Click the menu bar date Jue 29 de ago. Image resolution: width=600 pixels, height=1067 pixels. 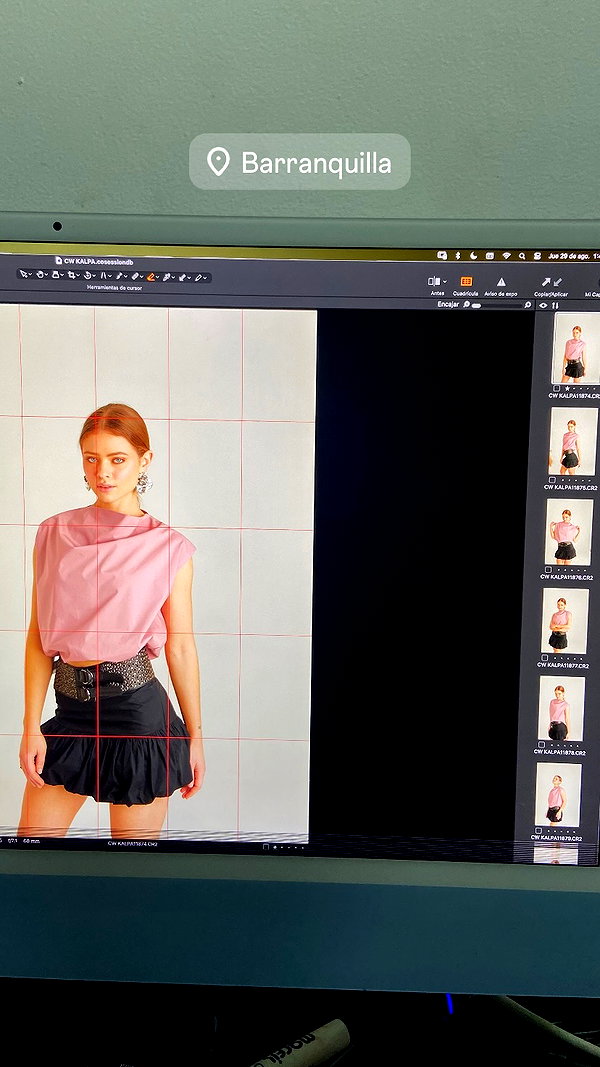[x=569, y=256]
